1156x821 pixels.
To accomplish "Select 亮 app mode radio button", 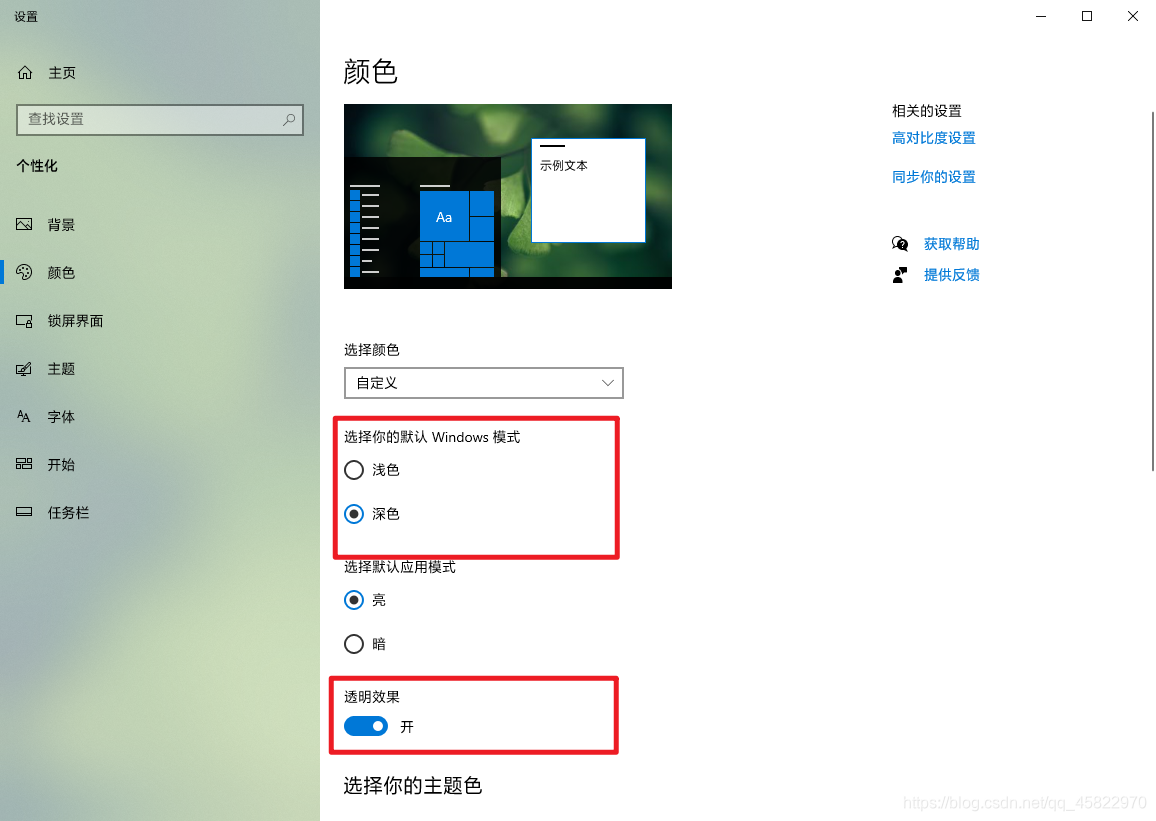I will pos(354,600).
